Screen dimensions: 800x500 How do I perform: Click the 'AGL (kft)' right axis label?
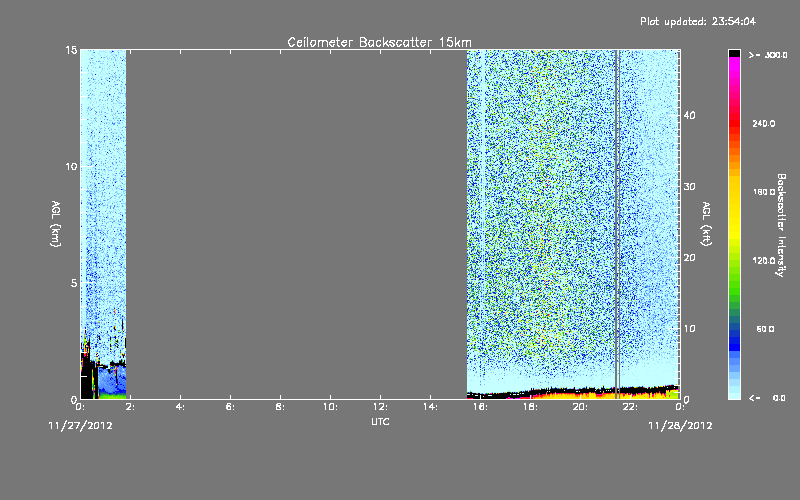click(x=707, y=224)
